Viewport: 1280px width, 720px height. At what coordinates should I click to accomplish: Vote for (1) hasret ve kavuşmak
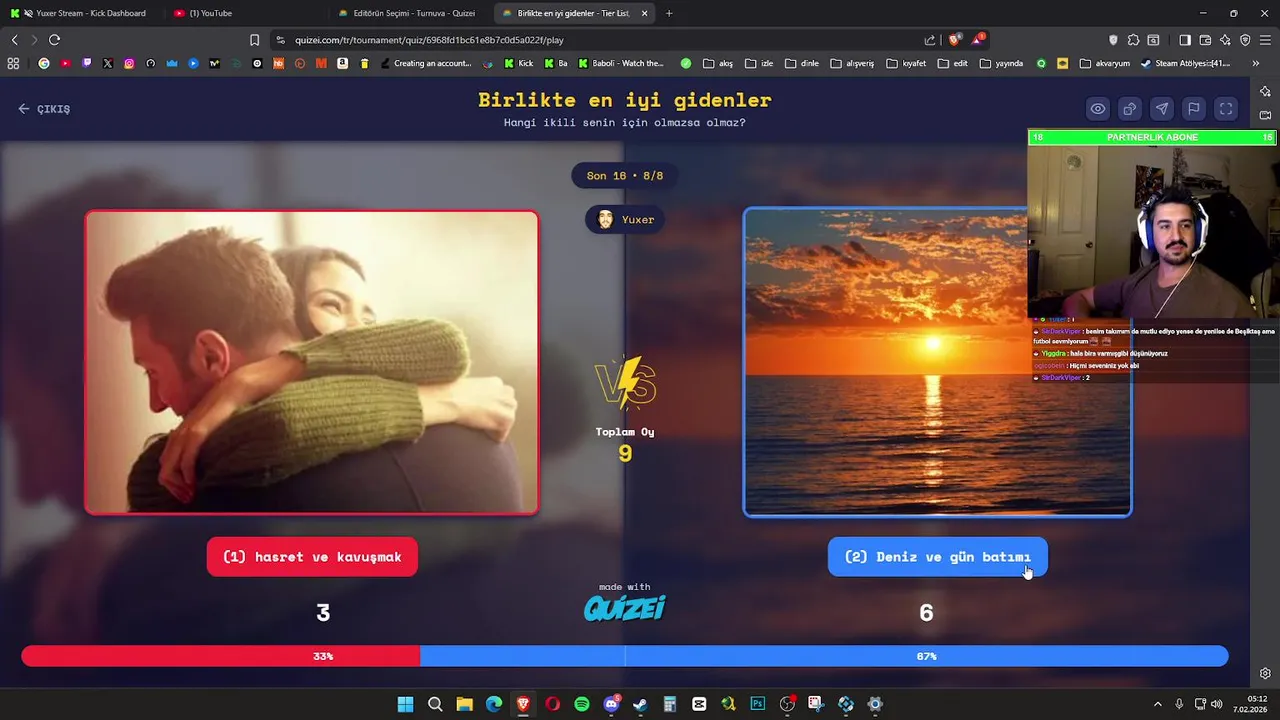point(312,557)
